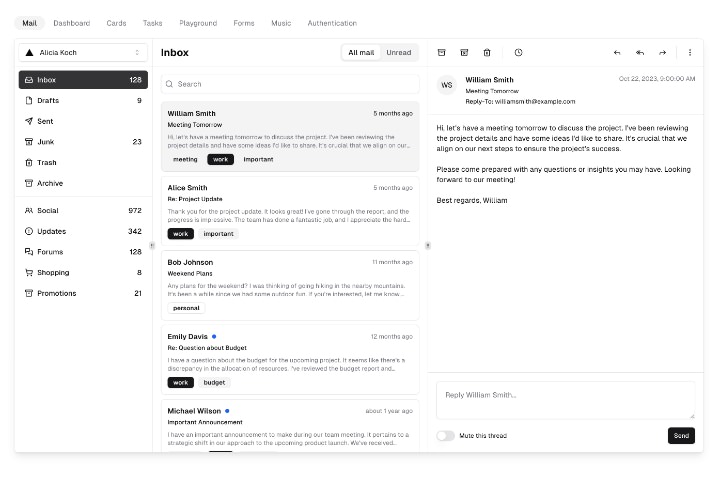Click the Forums chat bubbles icon
Viewport: 721px width, 480px height.
point(29,251)
